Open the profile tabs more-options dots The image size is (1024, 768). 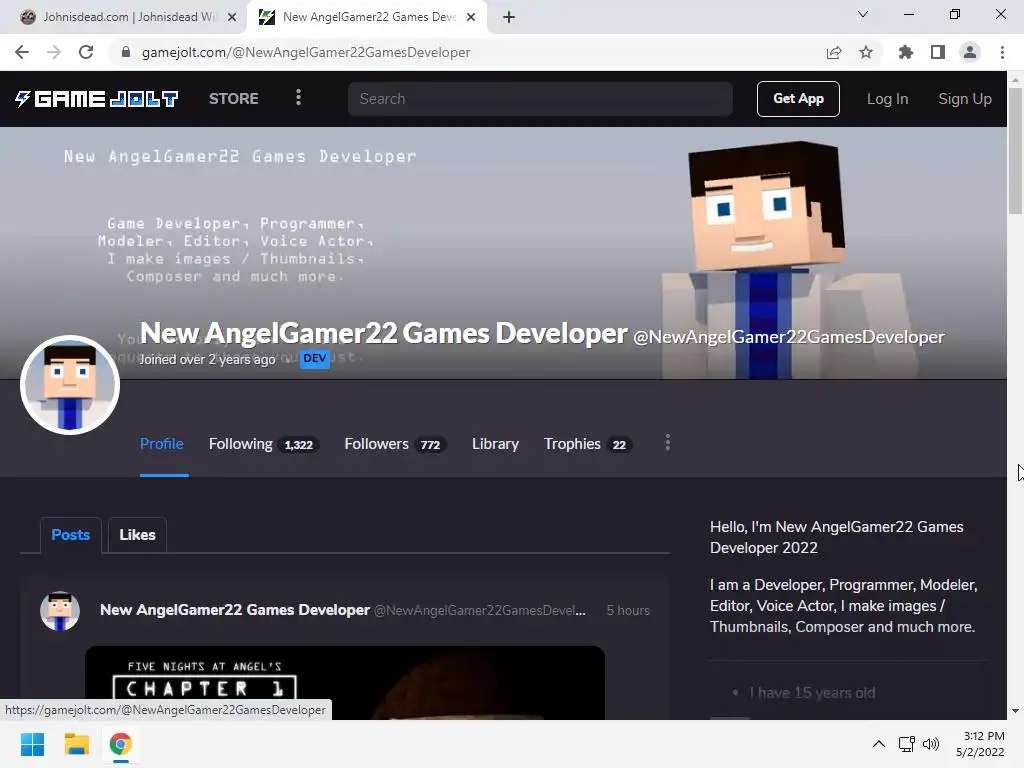coord(667,443)
